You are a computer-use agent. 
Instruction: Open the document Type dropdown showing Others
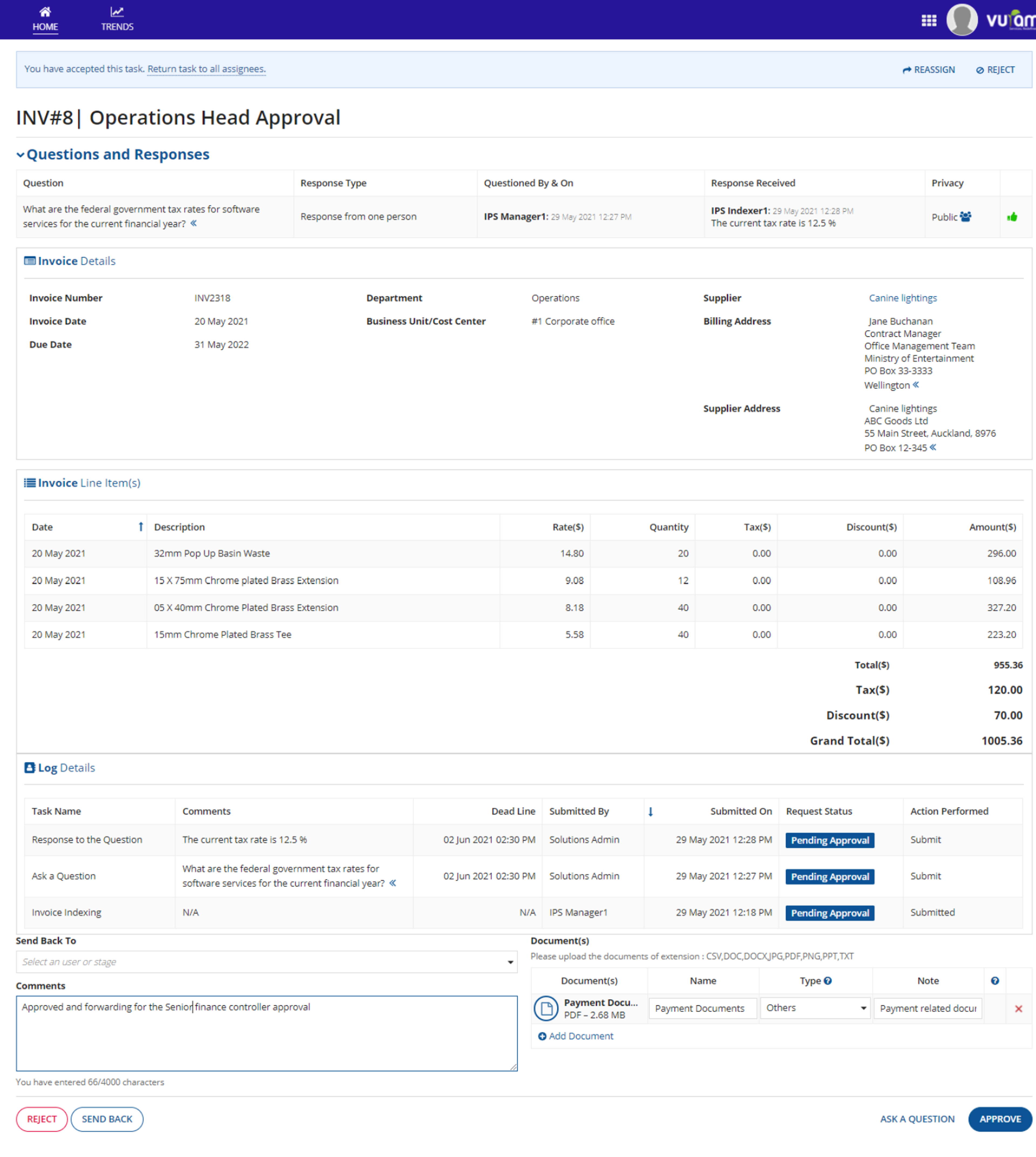[x=815, y=1008]
